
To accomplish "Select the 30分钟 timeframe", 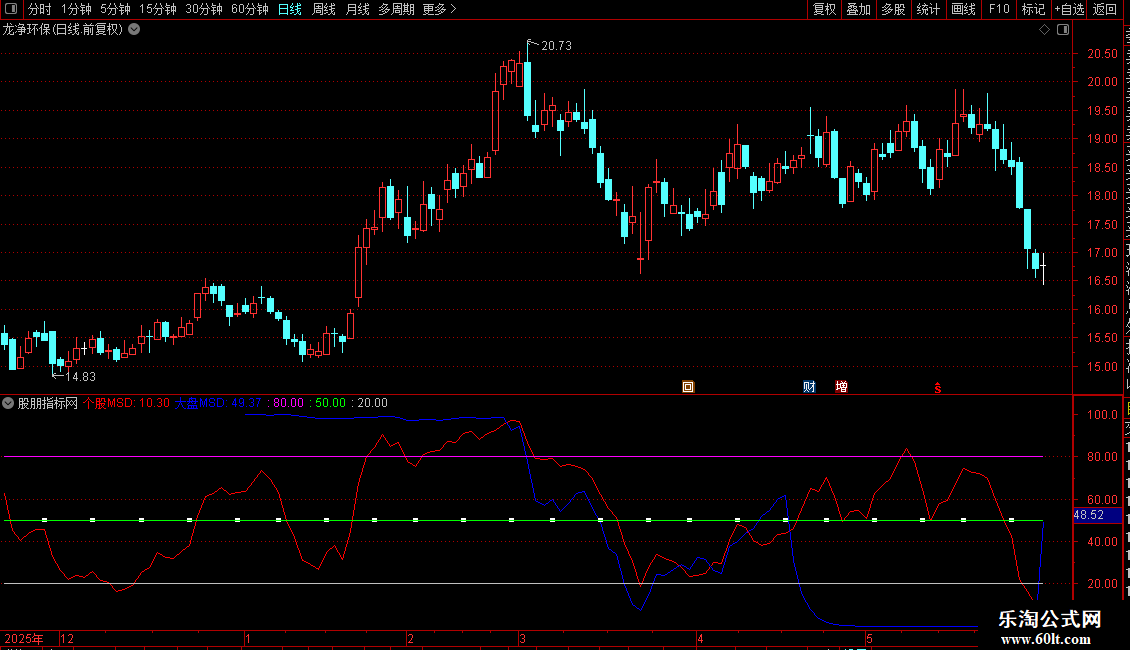I will [203, 9].
